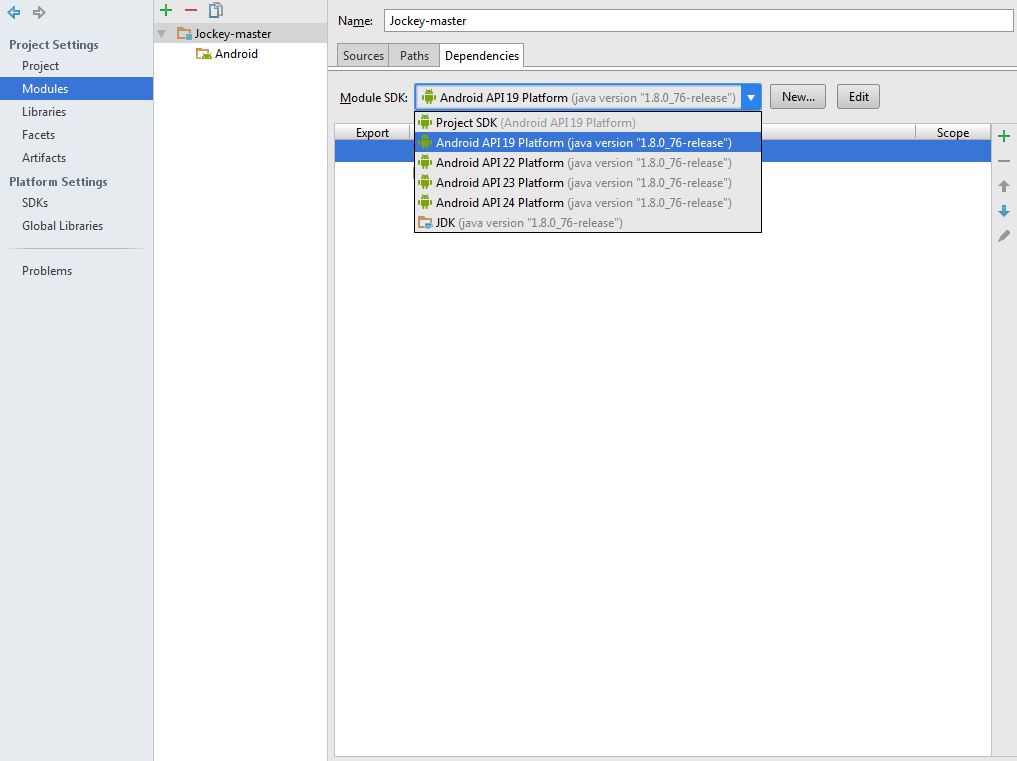This screenshot has width=1017, height=761.
Task: Add a new module with the plus icon
Action: point(166,10)
